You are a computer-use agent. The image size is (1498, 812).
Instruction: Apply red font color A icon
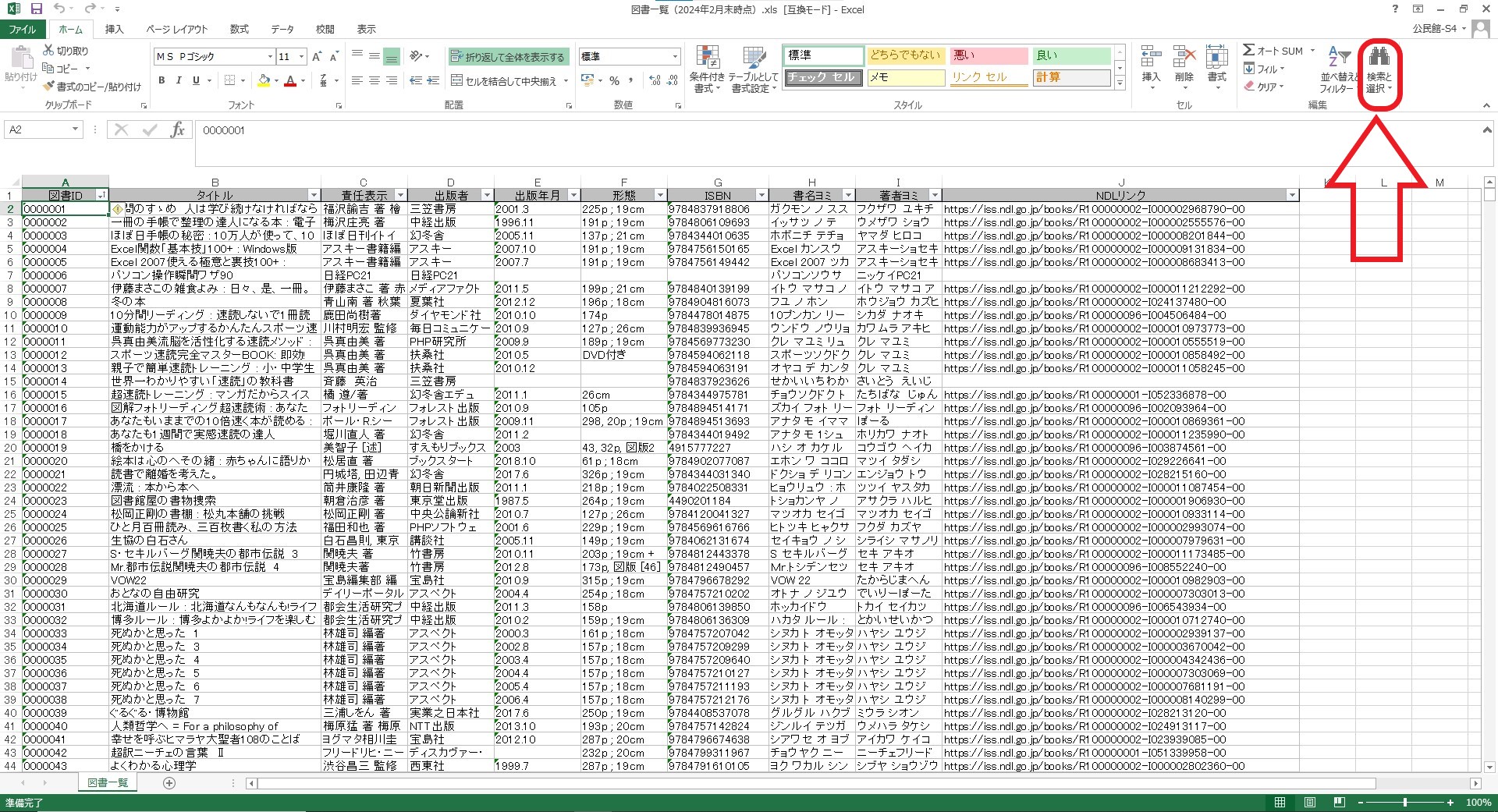(291, 80)
